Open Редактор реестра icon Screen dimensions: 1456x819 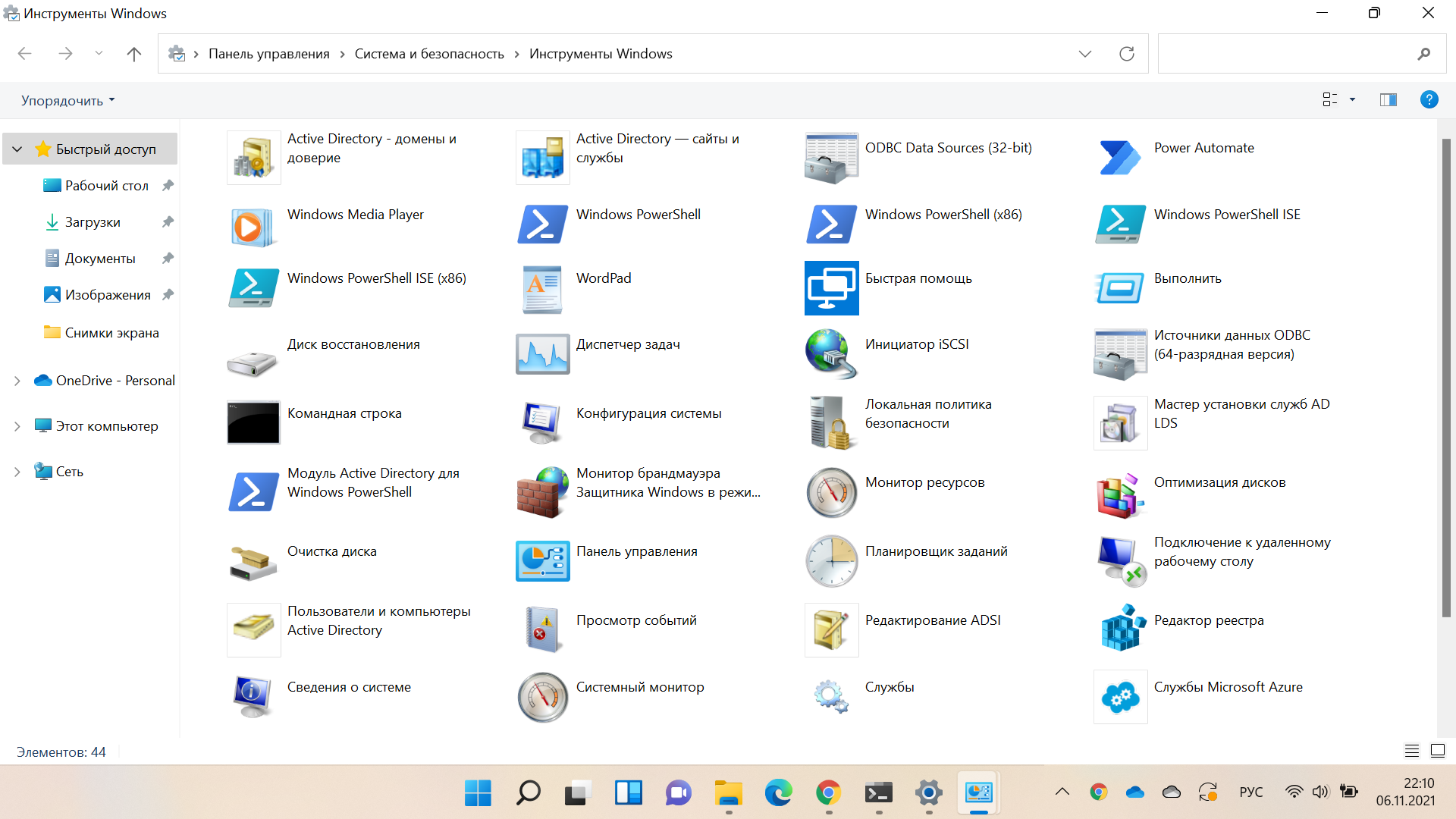(x=1122, y=627)
